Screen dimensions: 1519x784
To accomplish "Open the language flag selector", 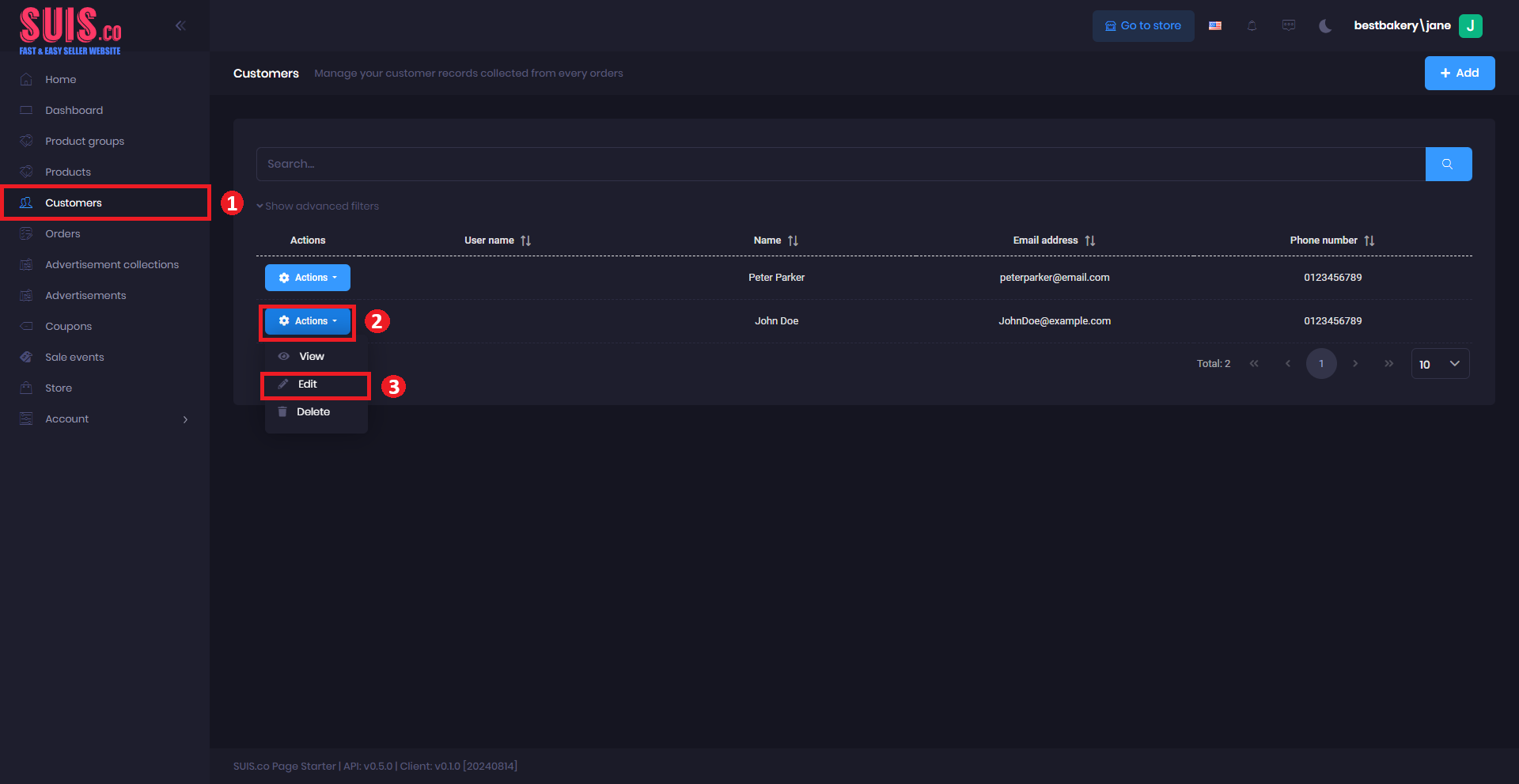I will [x=1215, y=26].
